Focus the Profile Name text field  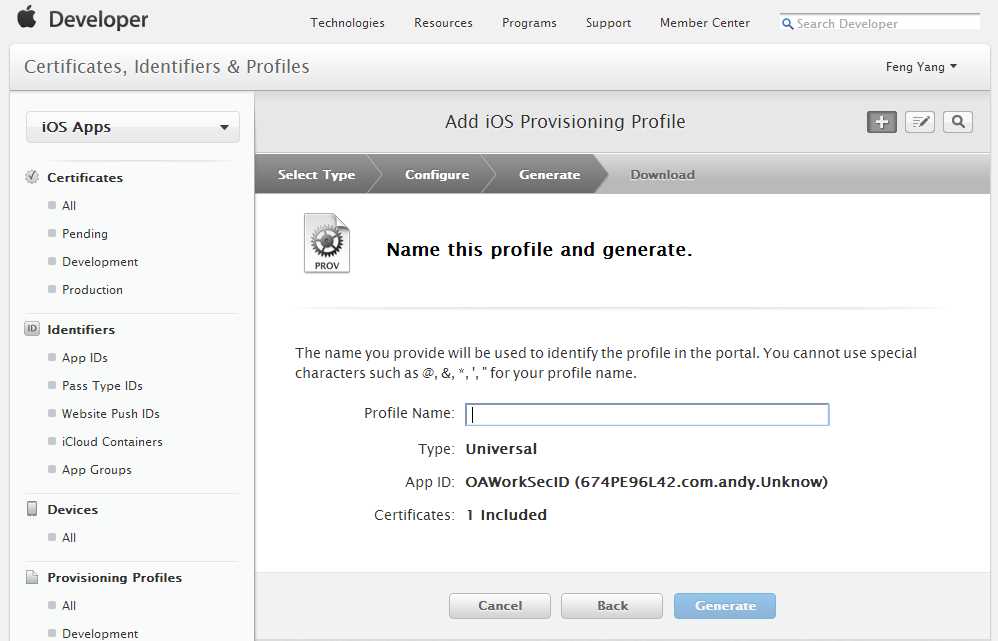pyautogui.click(x=647, y=414)
